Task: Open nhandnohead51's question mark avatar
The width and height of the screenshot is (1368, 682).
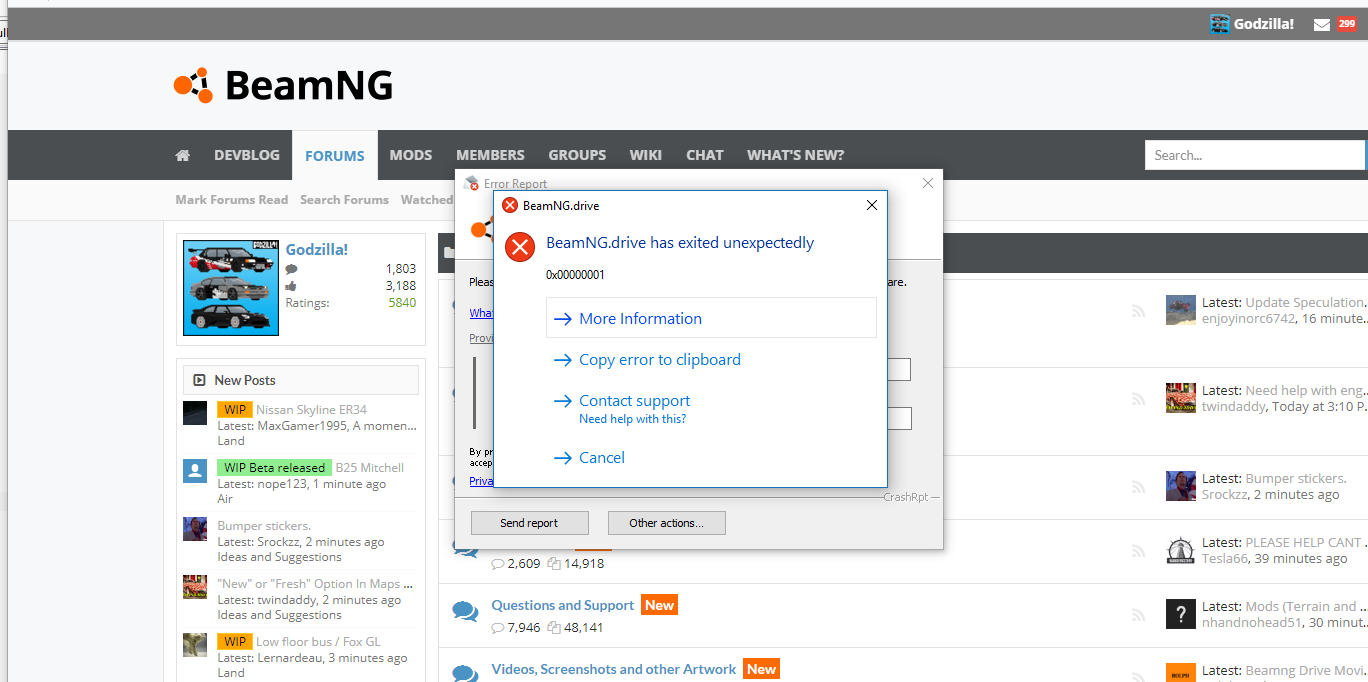Action: click(1181, 614)
